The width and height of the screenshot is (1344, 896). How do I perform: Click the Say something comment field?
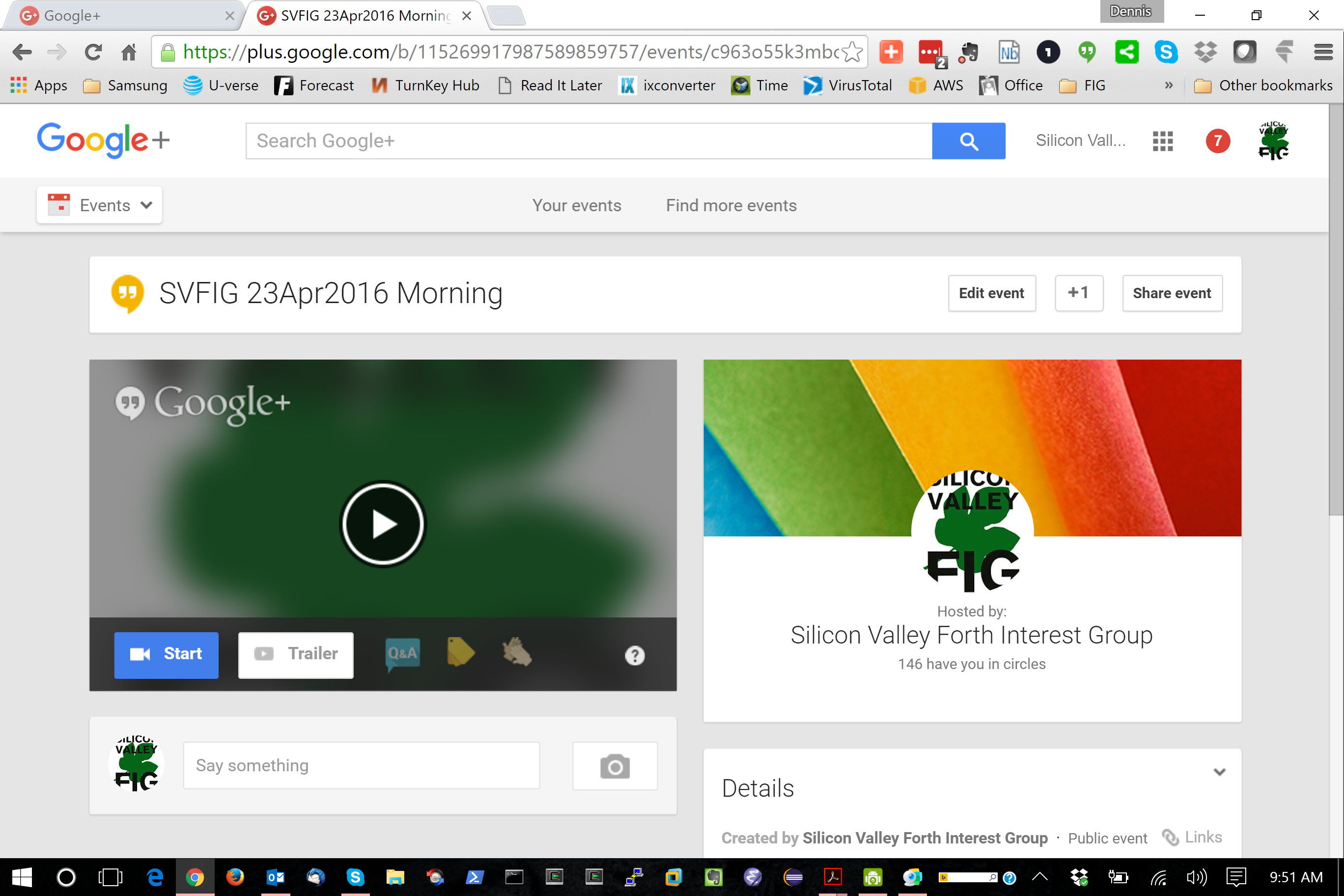(x=361, y=766)
